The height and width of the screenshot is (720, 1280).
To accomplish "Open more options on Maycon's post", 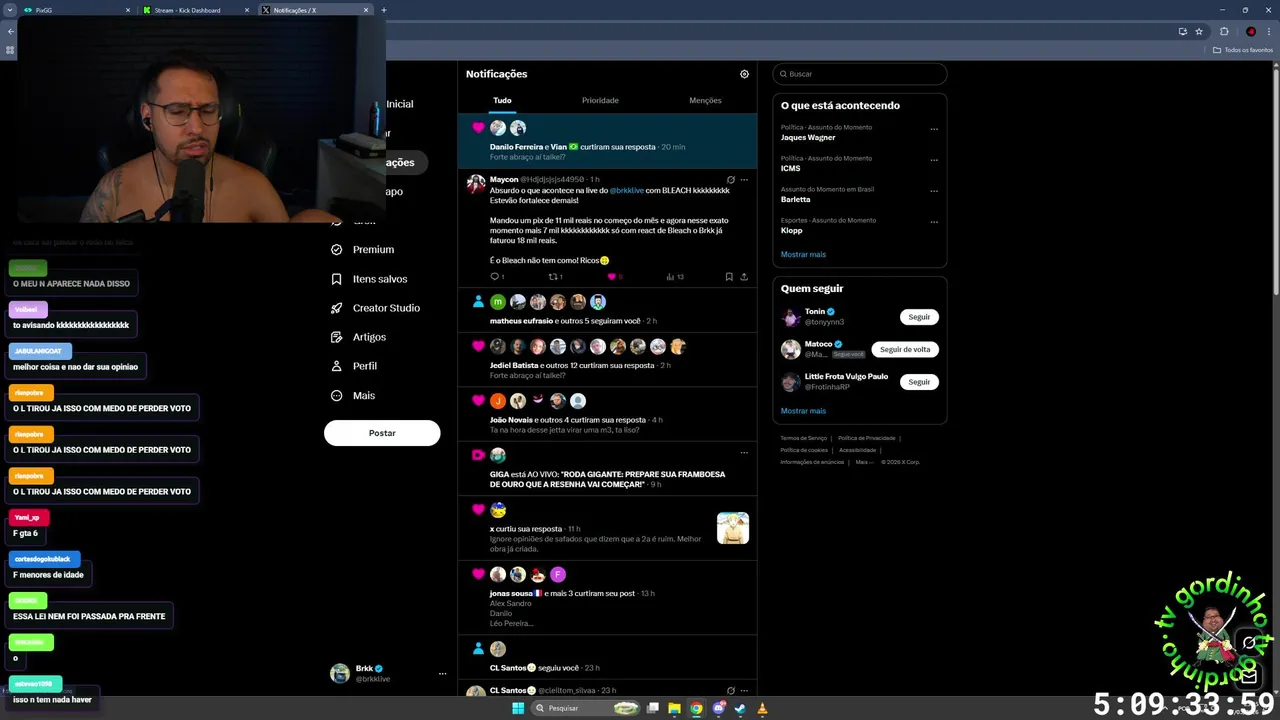I will pos(744,180).
